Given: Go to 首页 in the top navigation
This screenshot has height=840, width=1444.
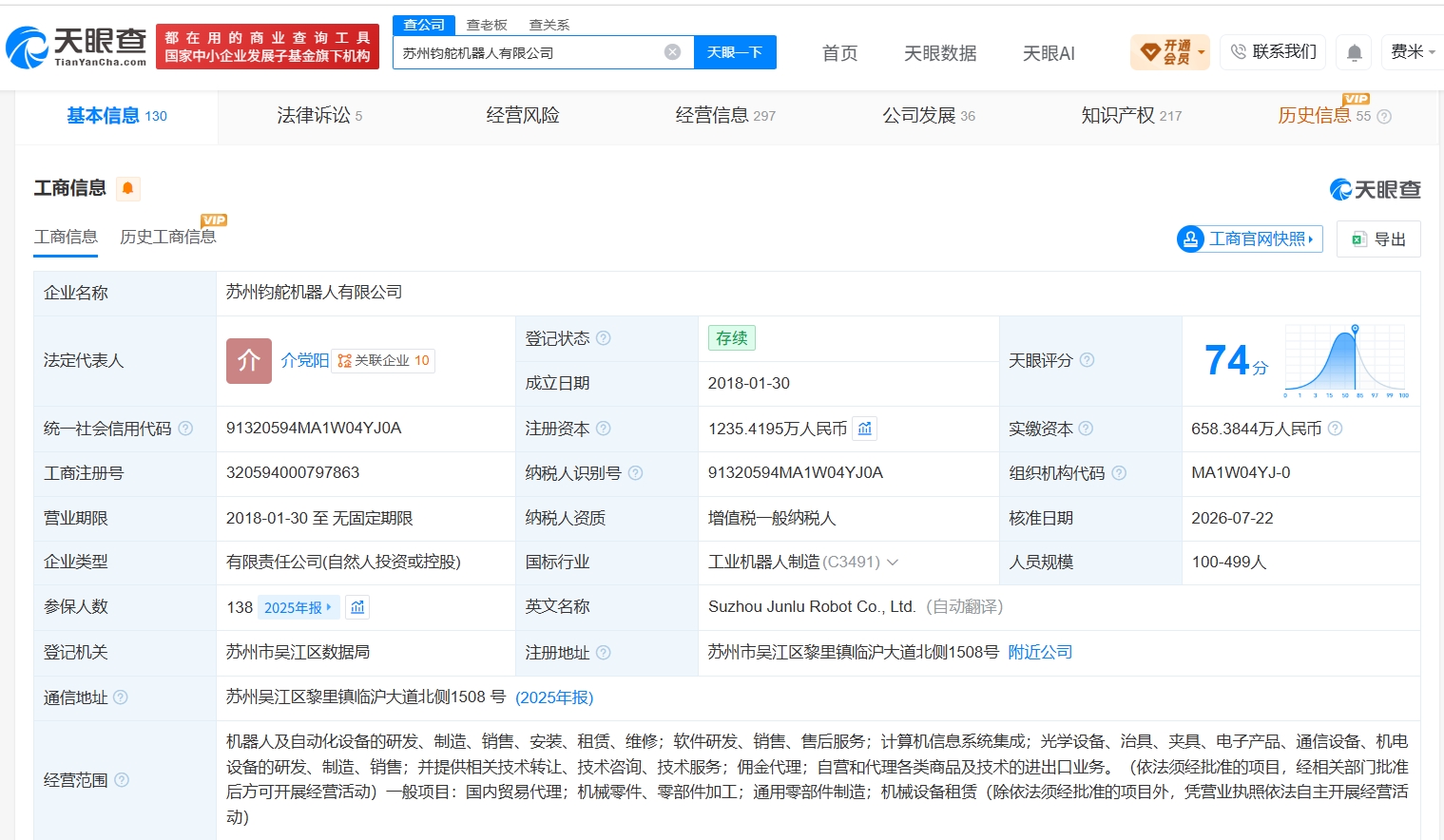Looking at the screenshot, I should coord(839,53).
